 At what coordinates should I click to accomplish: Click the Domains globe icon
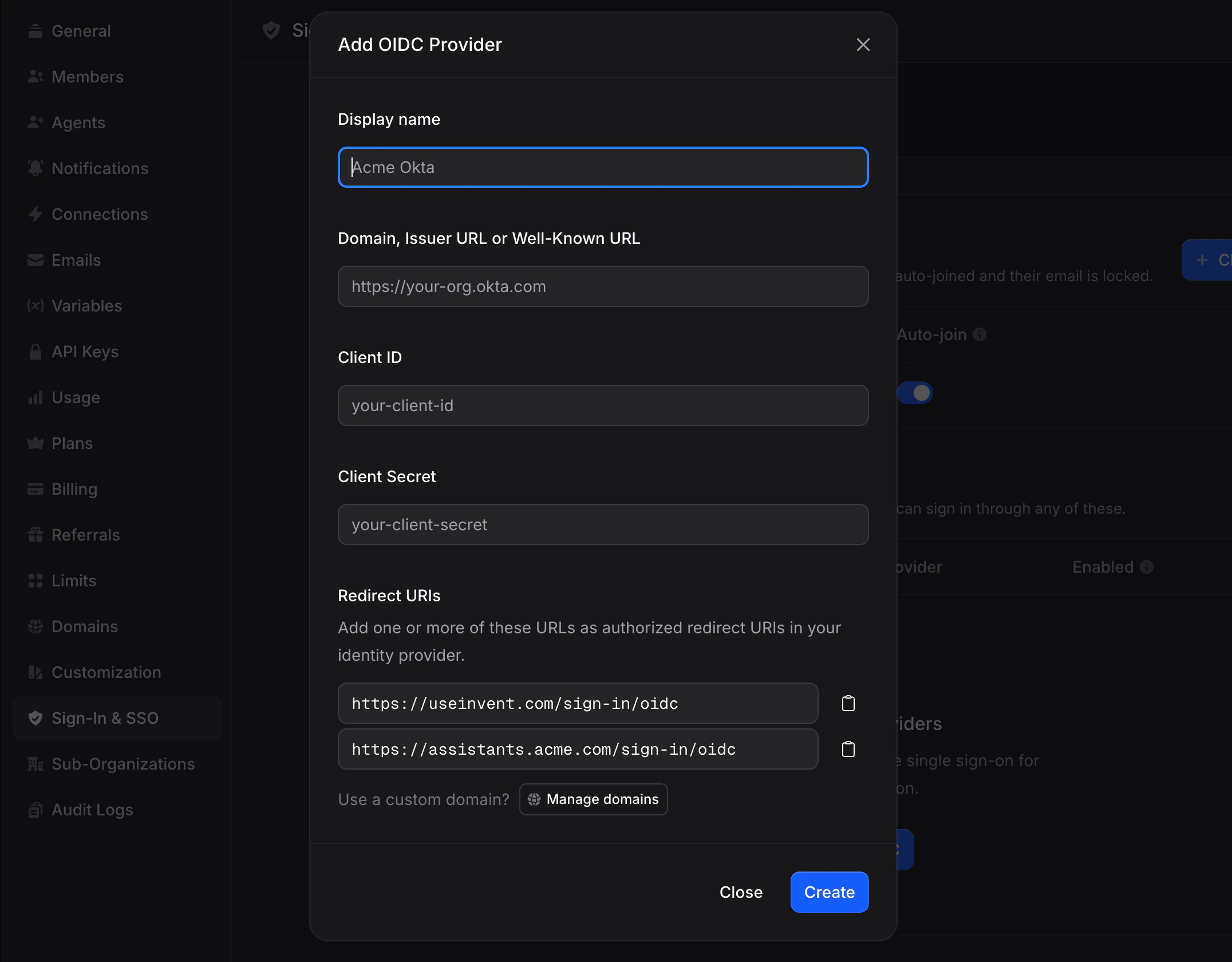click(35, 626)
